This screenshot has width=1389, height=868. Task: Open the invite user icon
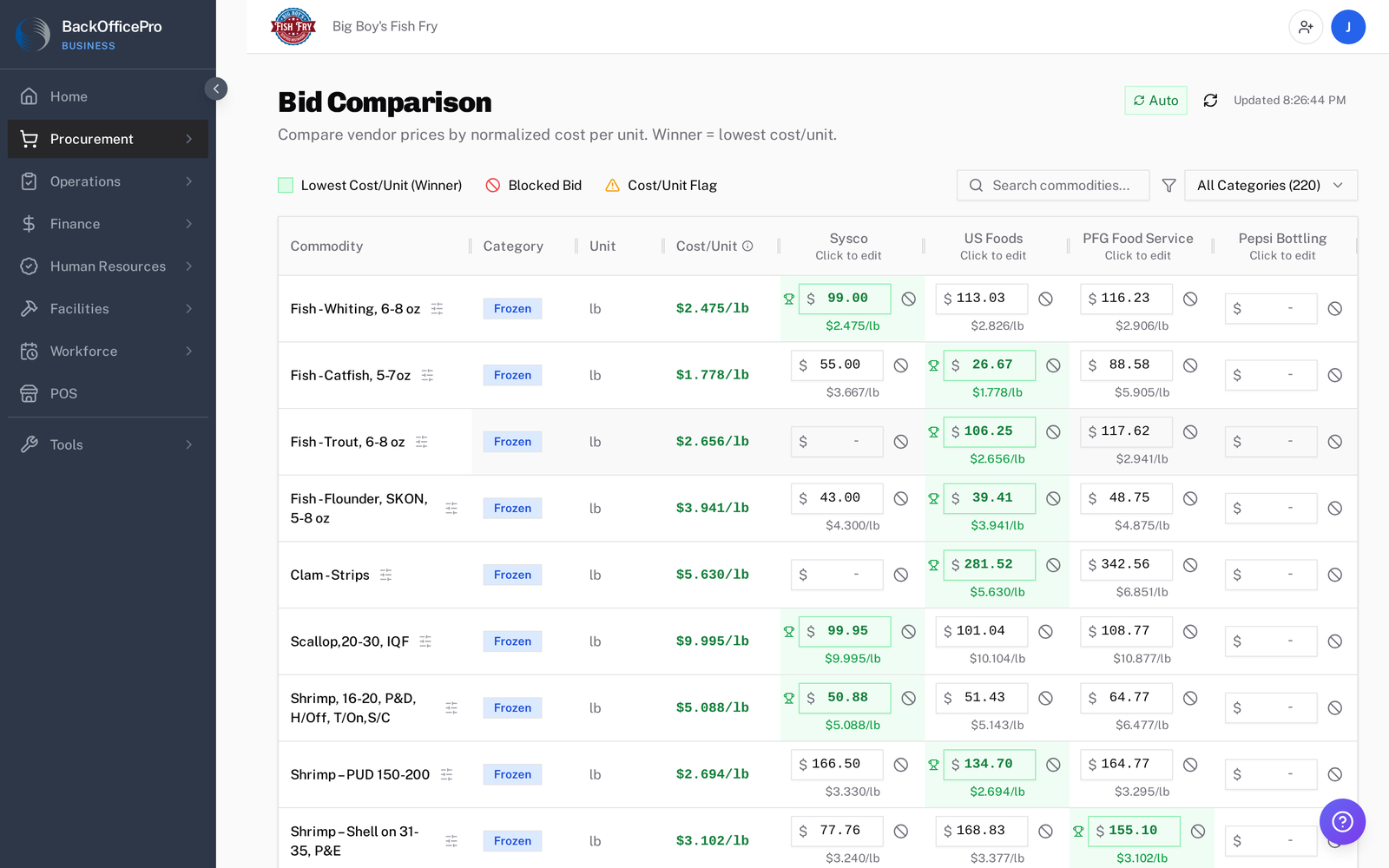1306,27
